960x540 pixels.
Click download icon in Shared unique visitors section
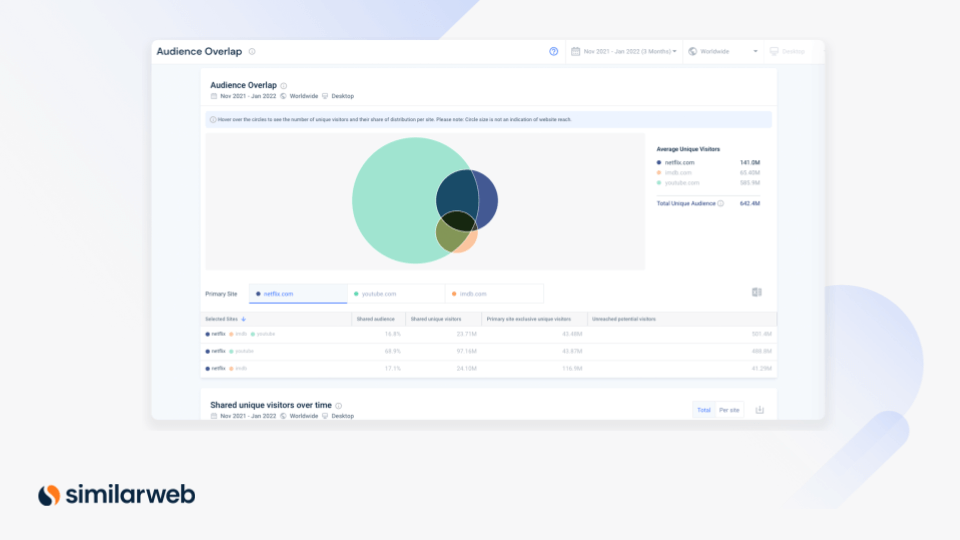pos(759,410)
